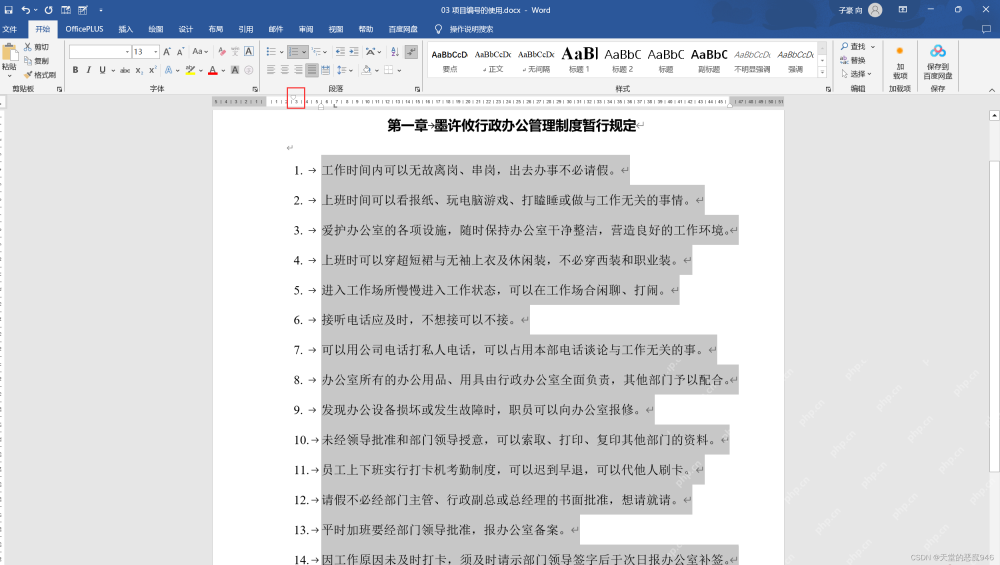
Task: Switch to the Design (设计) tab
Action: 186,29
